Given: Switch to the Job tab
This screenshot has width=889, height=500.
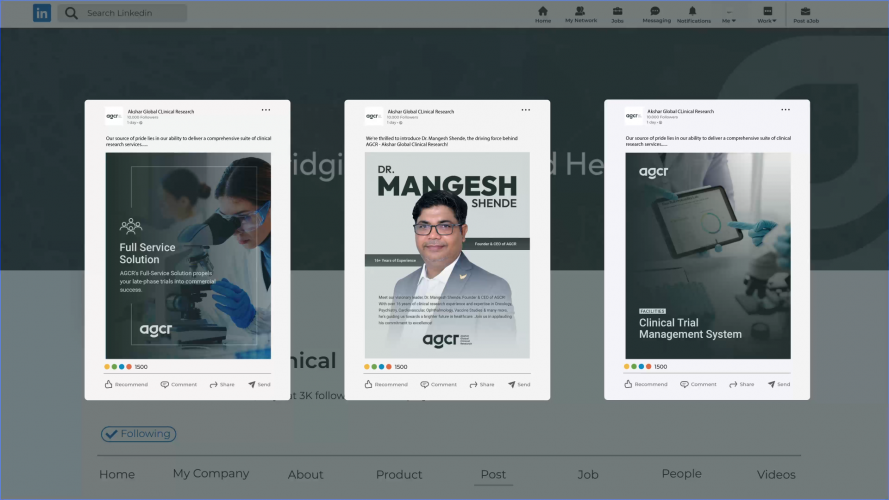Looking at the screenshot, I should pyautogui.click(x=587, y=474).
